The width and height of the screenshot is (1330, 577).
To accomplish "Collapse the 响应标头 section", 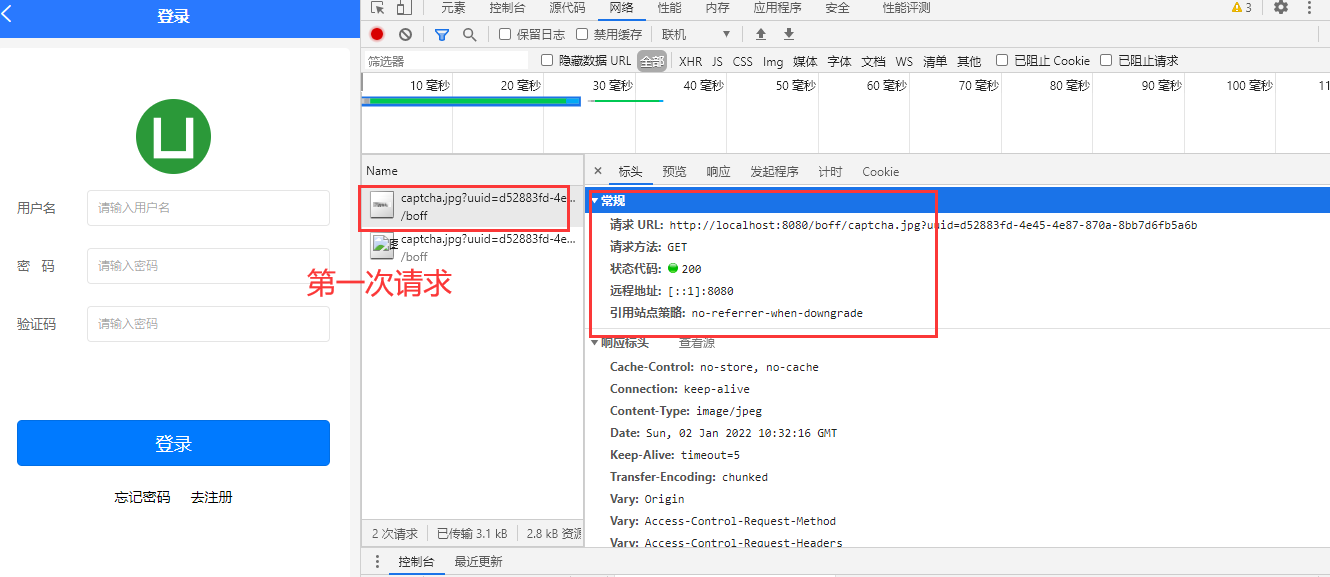I will (x=596, y=343).
